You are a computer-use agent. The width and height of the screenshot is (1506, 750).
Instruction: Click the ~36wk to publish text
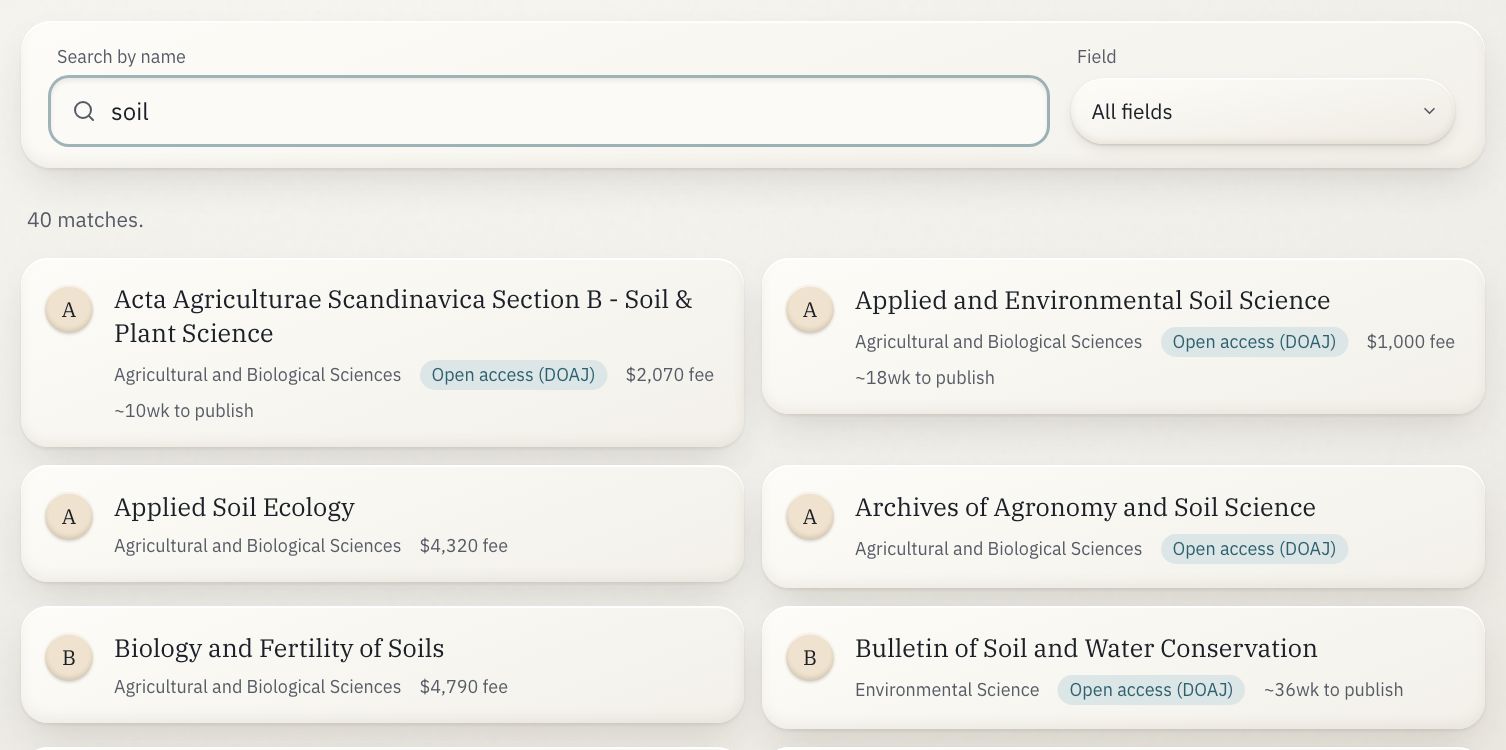[1334, 690]
